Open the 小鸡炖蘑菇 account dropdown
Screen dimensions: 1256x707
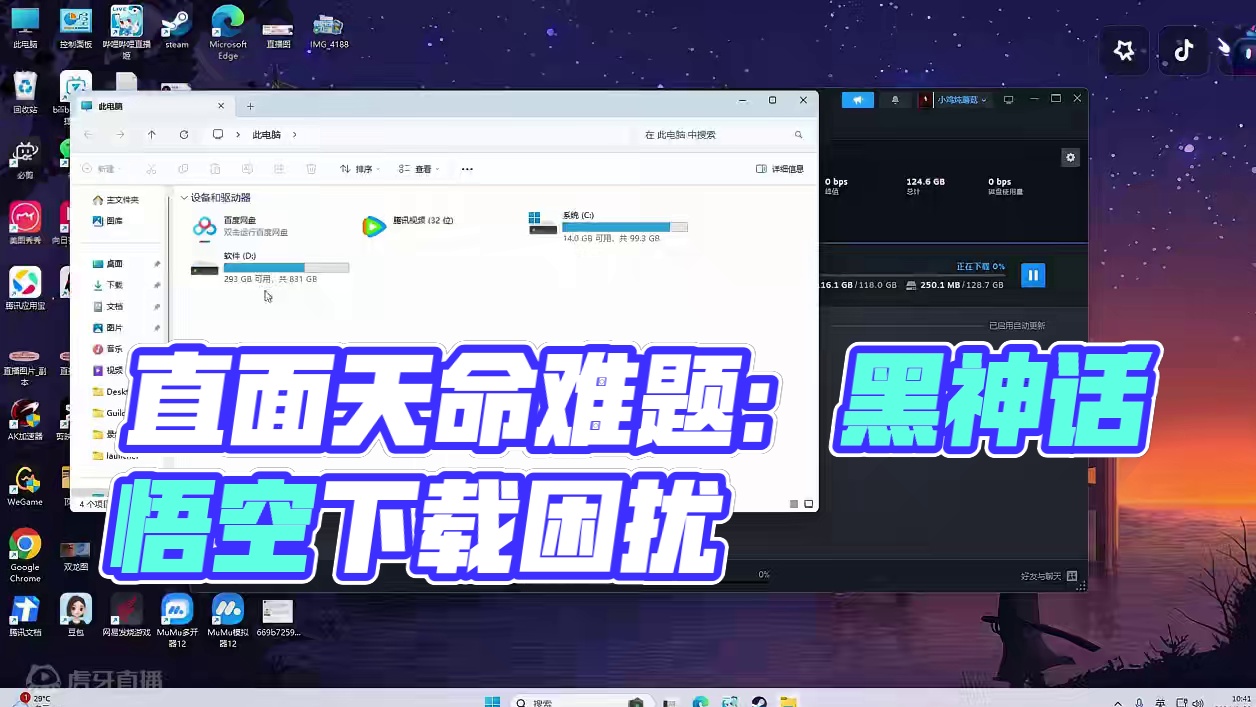coord(955,99)
